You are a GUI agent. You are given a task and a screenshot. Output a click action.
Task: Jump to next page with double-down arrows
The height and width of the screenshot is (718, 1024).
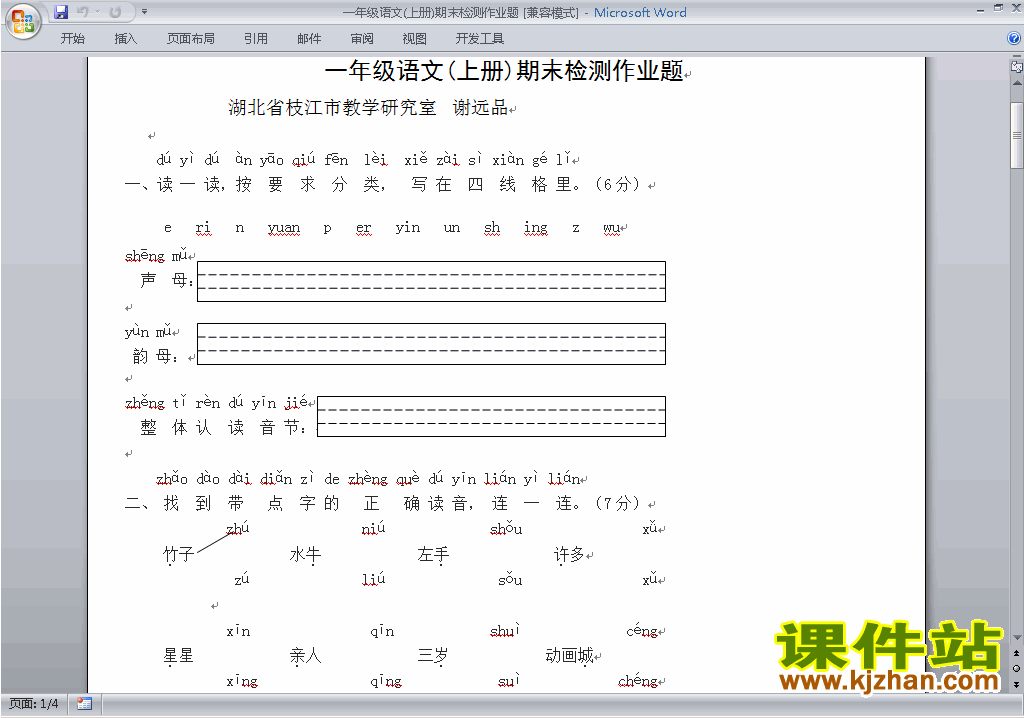[1017, 684]
